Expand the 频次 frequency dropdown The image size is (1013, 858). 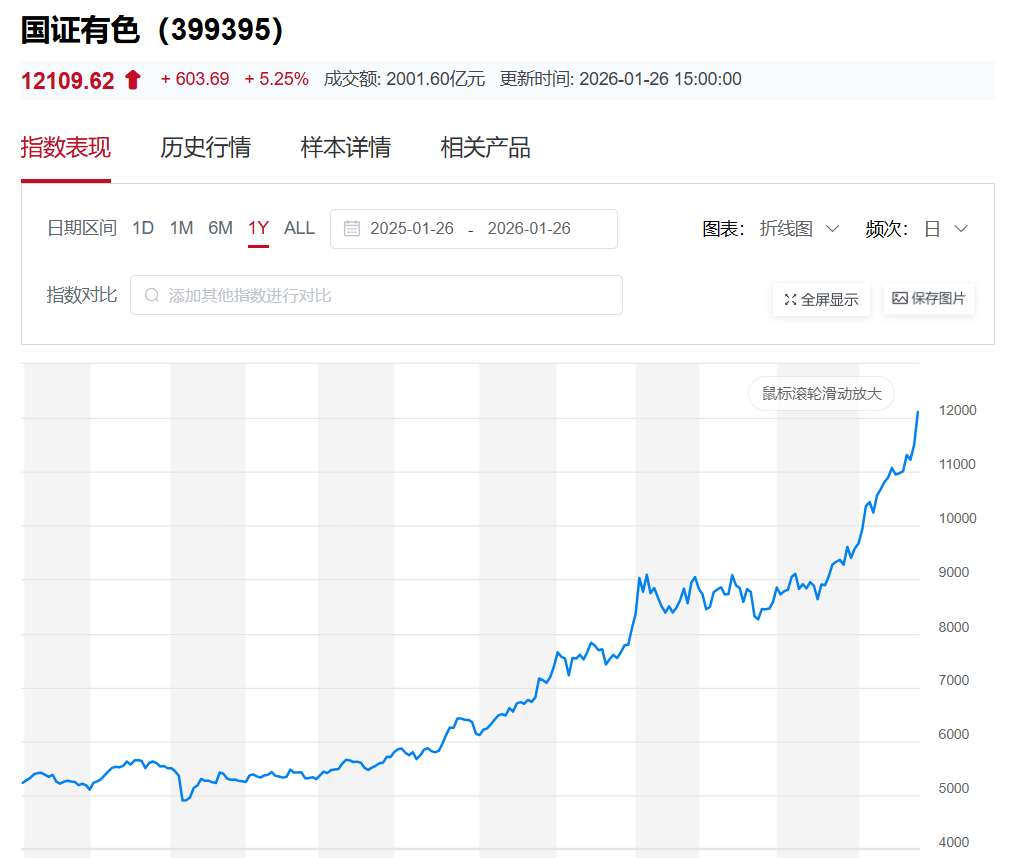[945, 229]
